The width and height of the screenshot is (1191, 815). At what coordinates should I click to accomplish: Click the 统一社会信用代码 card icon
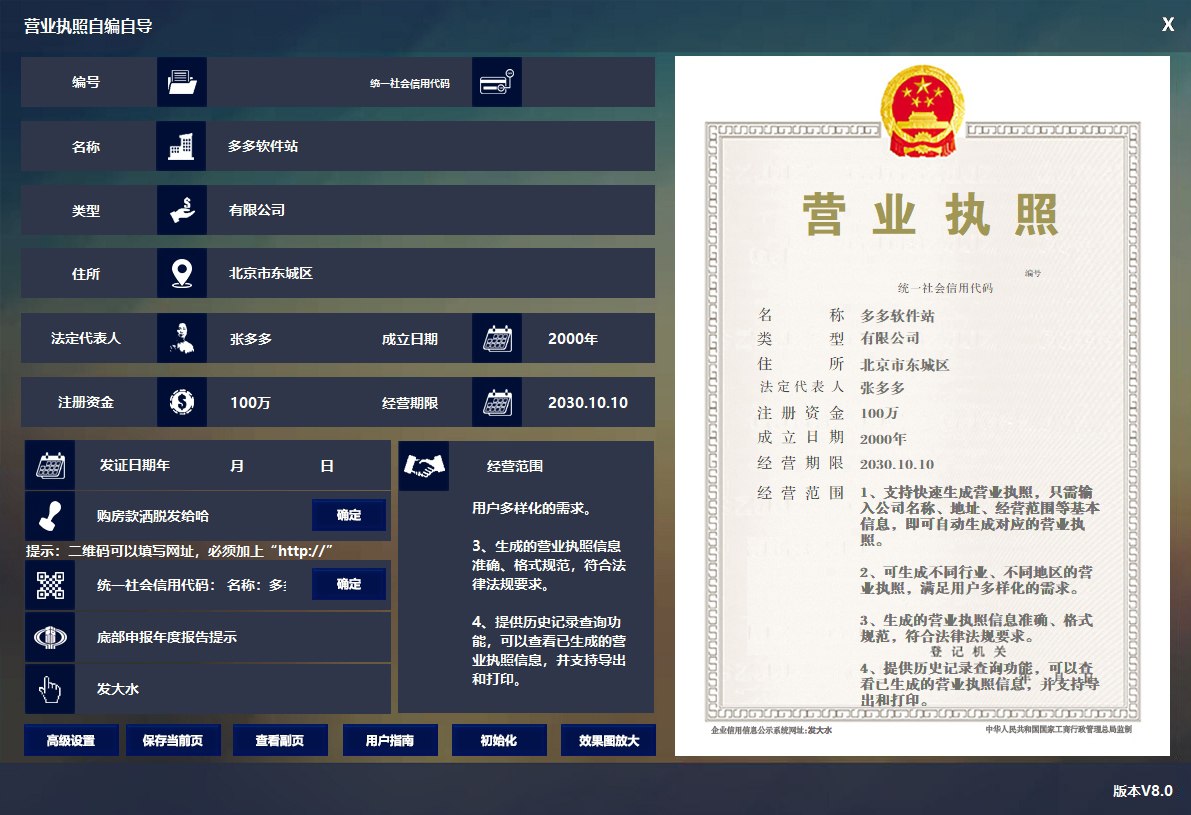pos(497,82)
